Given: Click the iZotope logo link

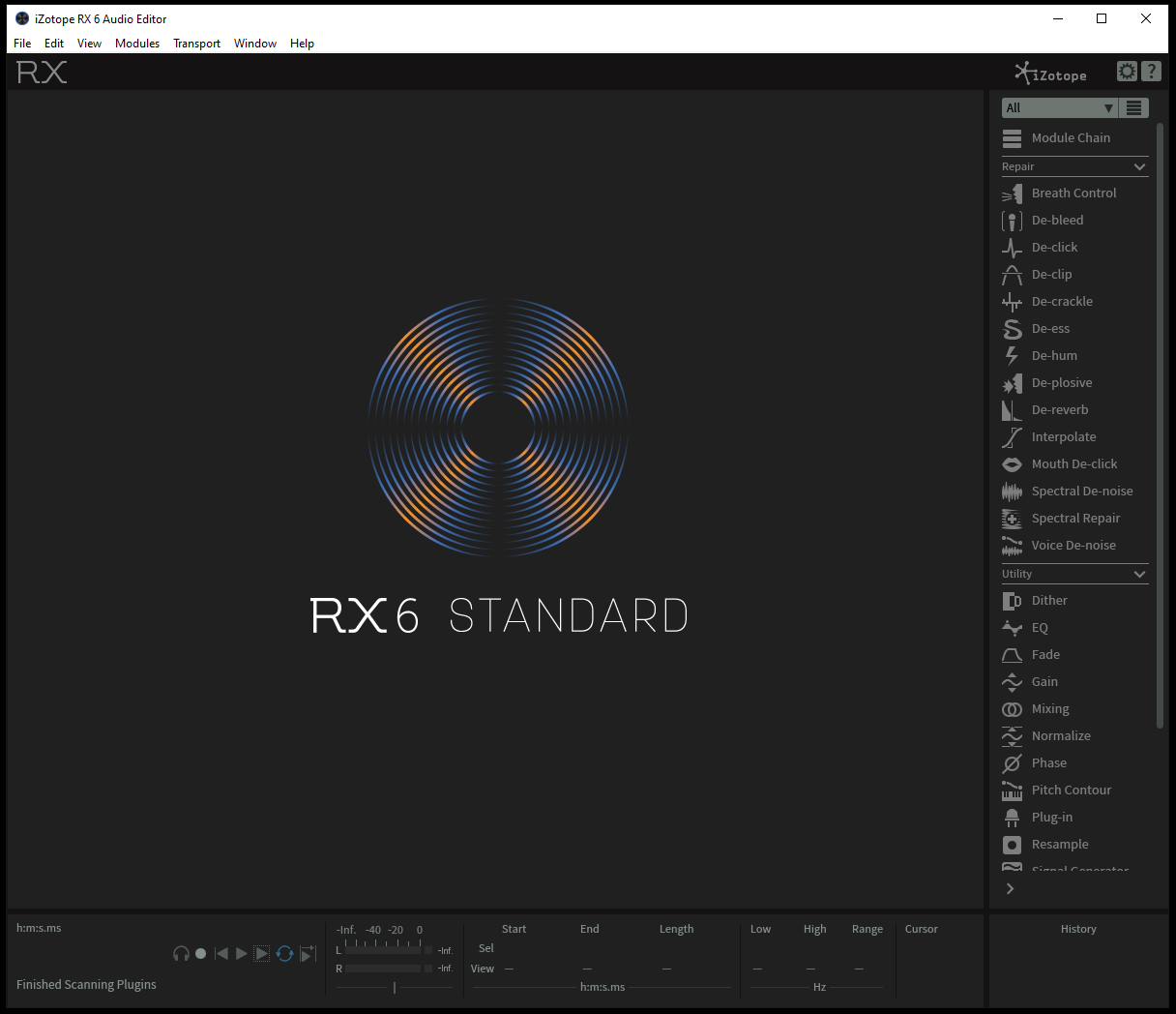Looking at the screenshot, I should point(1050,74).
